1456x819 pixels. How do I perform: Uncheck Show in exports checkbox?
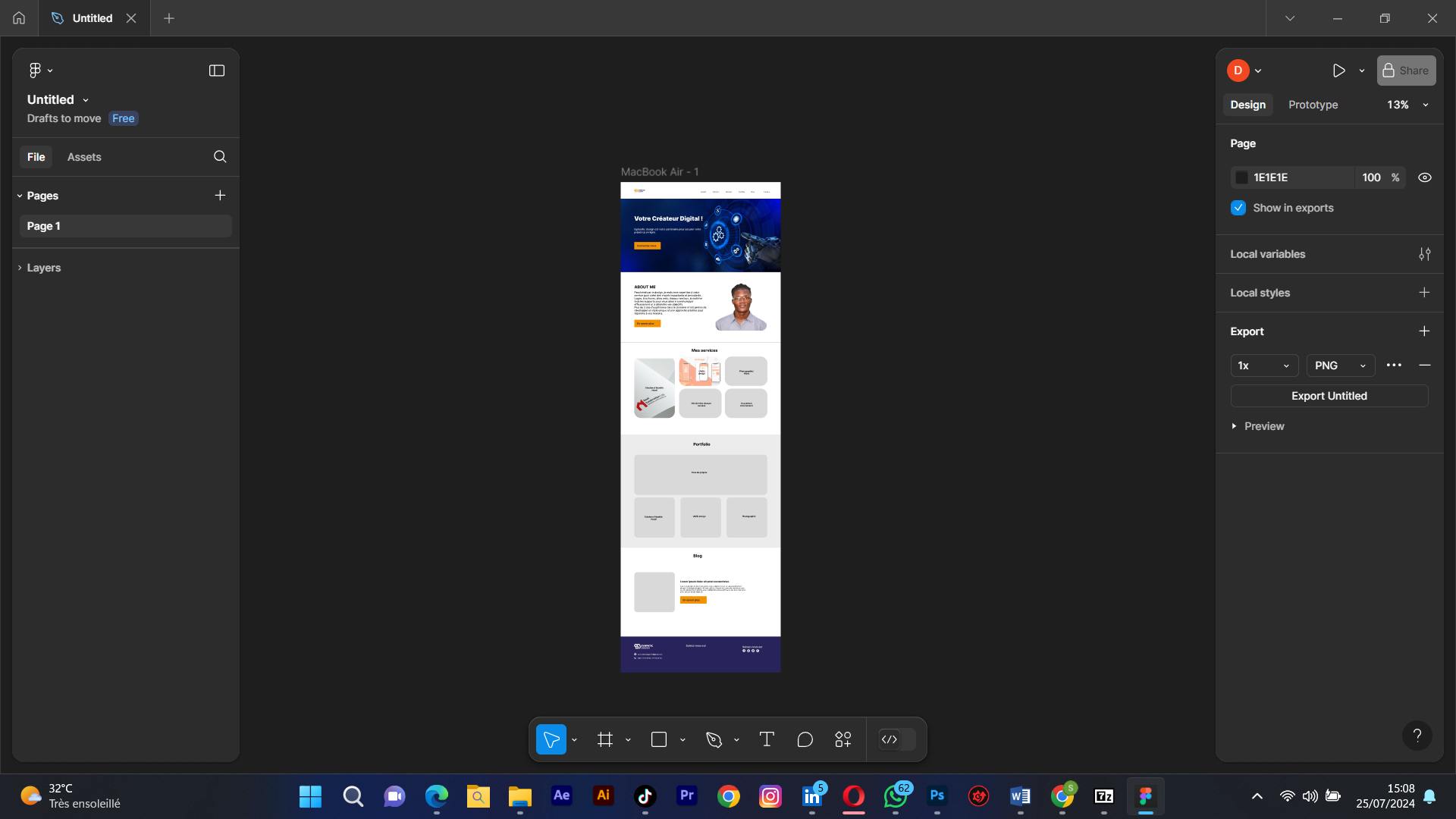(x=1238, y=208)
